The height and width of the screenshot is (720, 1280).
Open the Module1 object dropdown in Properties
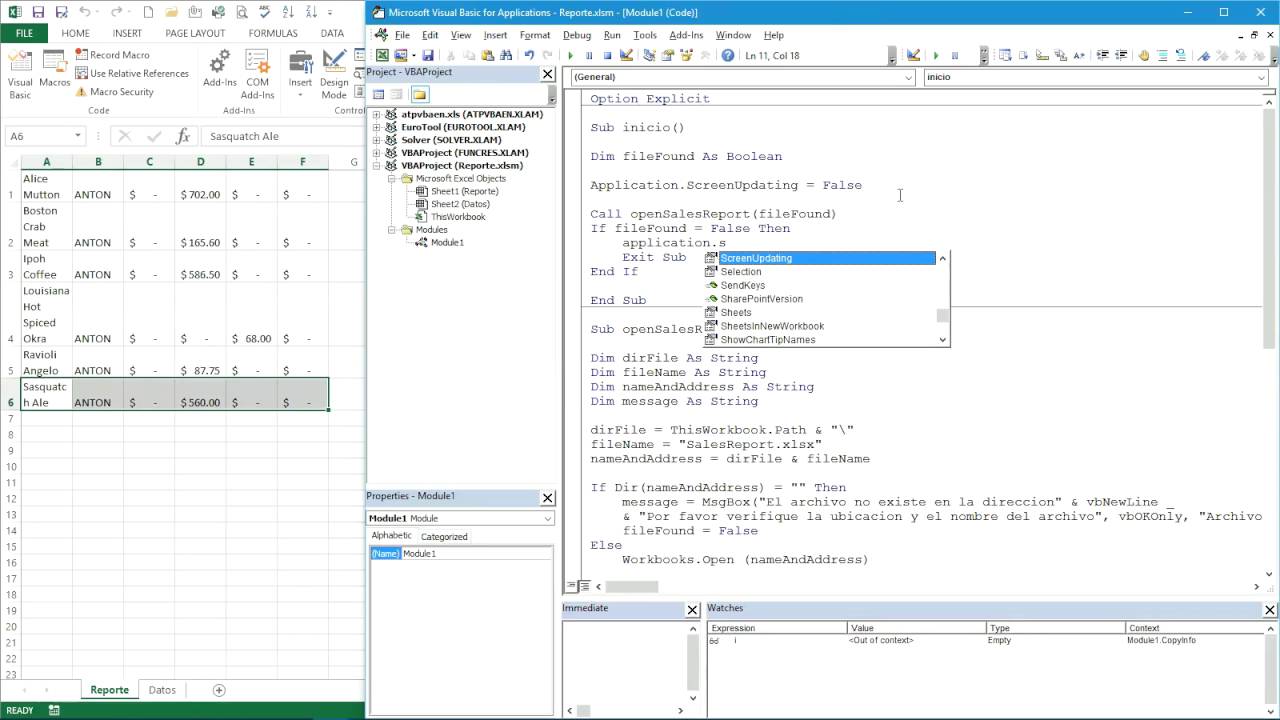pyautogui.click(x=547, y=518)
